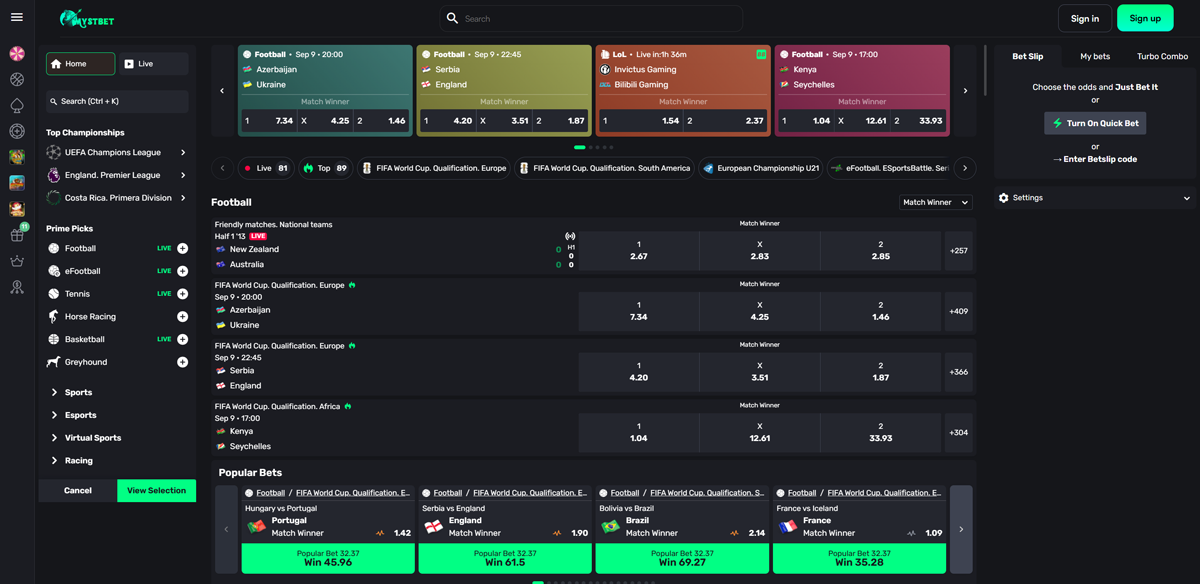Click the Enter Betslip code link
1200x584 pixels.
(x=1095, y=159)
